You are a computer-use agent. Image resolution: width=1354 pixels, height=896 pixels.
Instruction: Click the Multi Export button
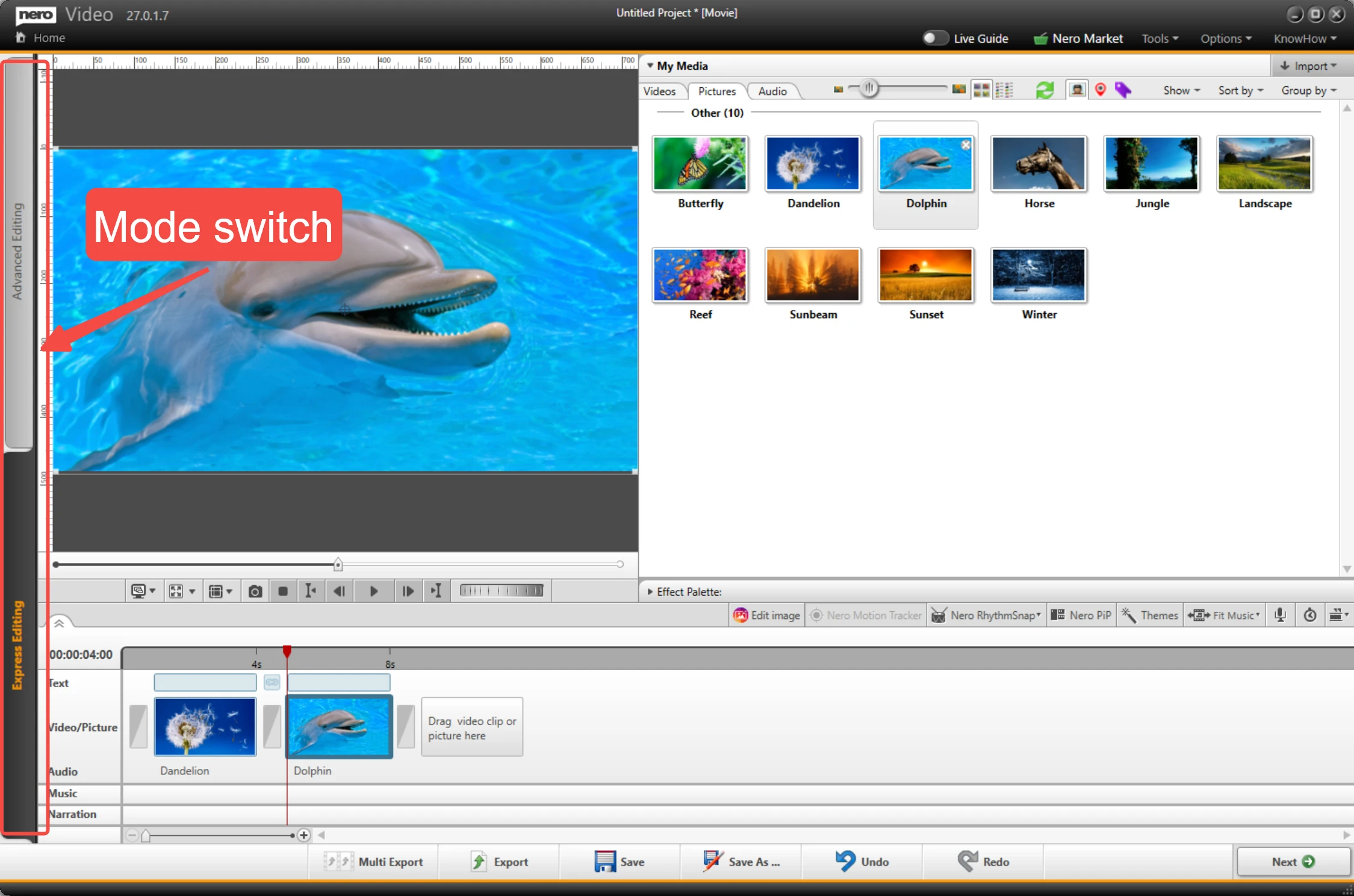click(374, 862)
